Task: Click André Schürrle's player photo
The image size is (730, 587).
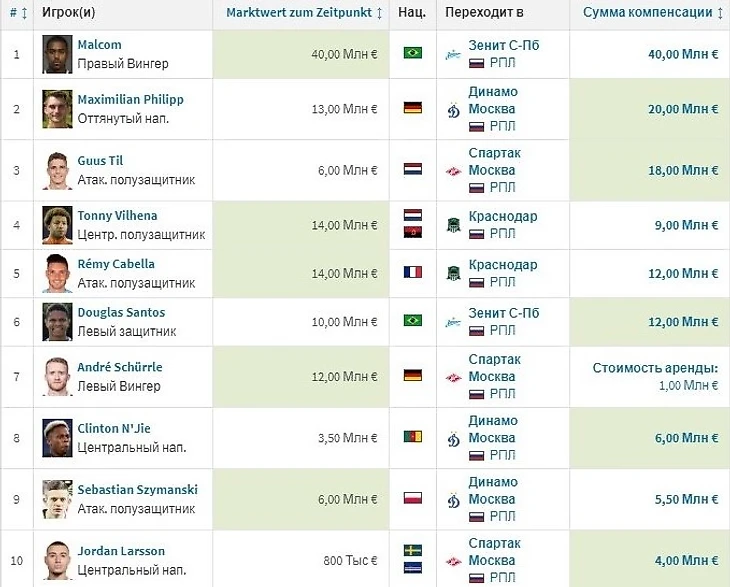Action: [x=58, y=376]
